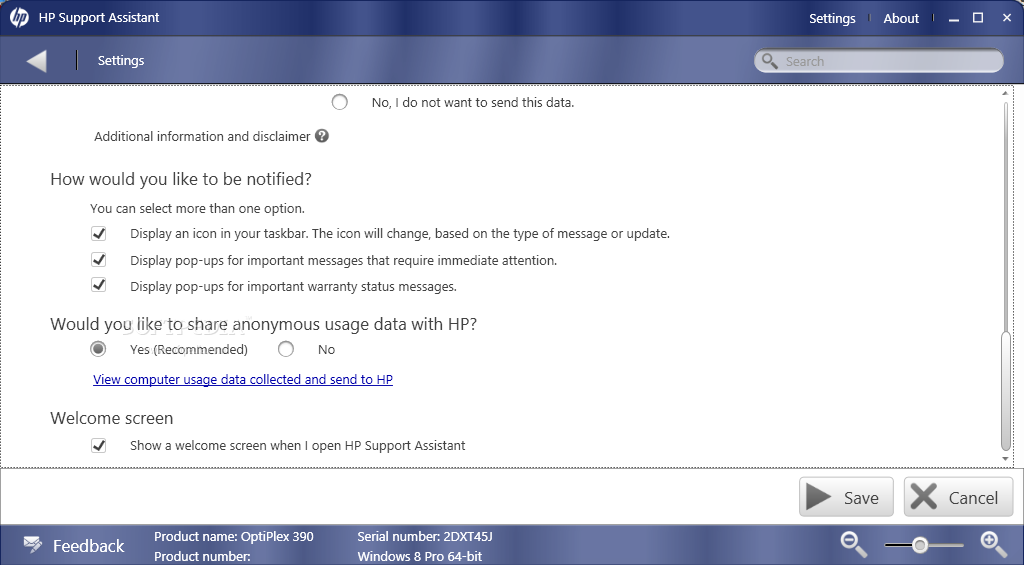Click the Feedback envelope icon
This screenshot has width=1024, height=565.
pos(33,543)
